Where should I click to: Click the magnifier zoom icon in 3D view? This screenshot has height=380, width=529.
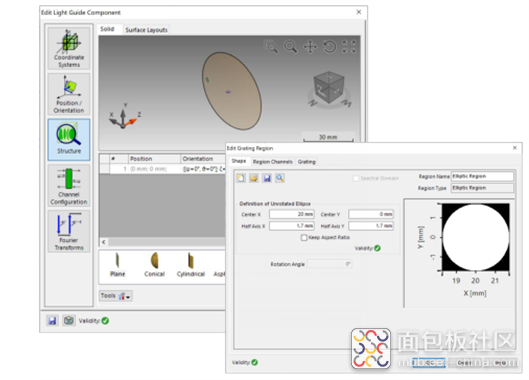(290, 47)
